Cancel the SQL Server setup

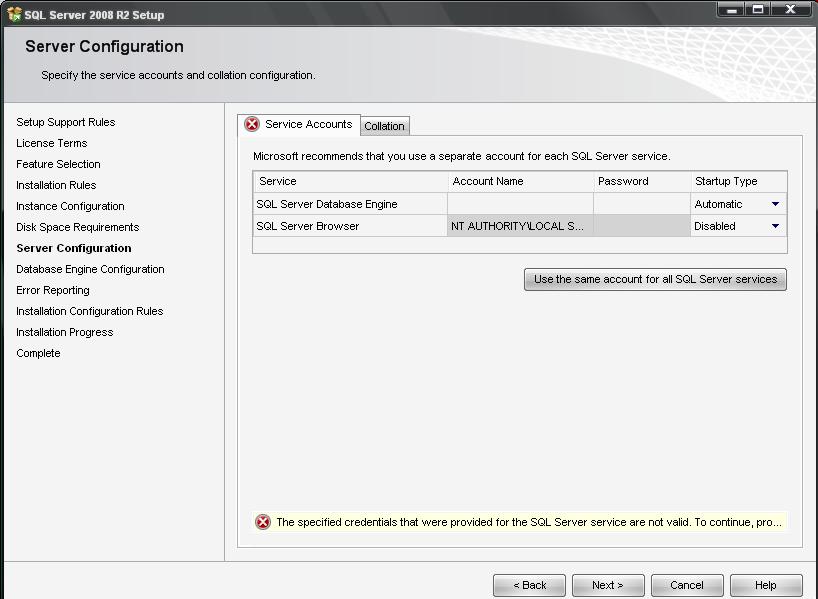pyautogui.click(x=687, y=585)
